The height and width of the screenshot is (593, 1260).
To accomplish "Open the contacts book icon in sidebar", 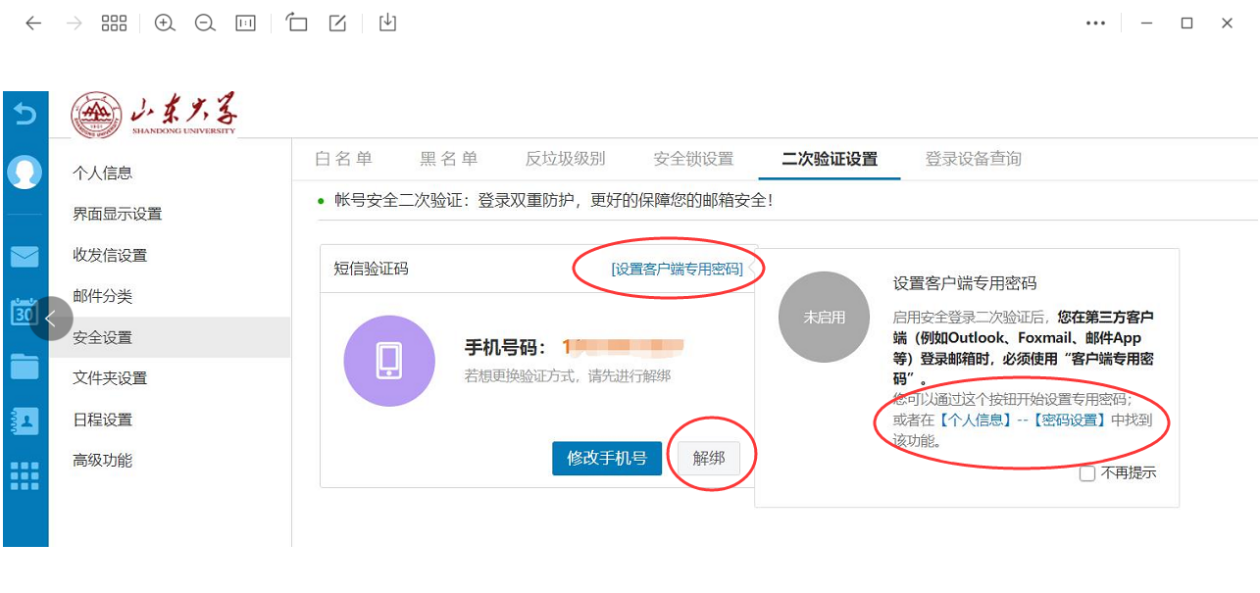I will coord(24,420).
